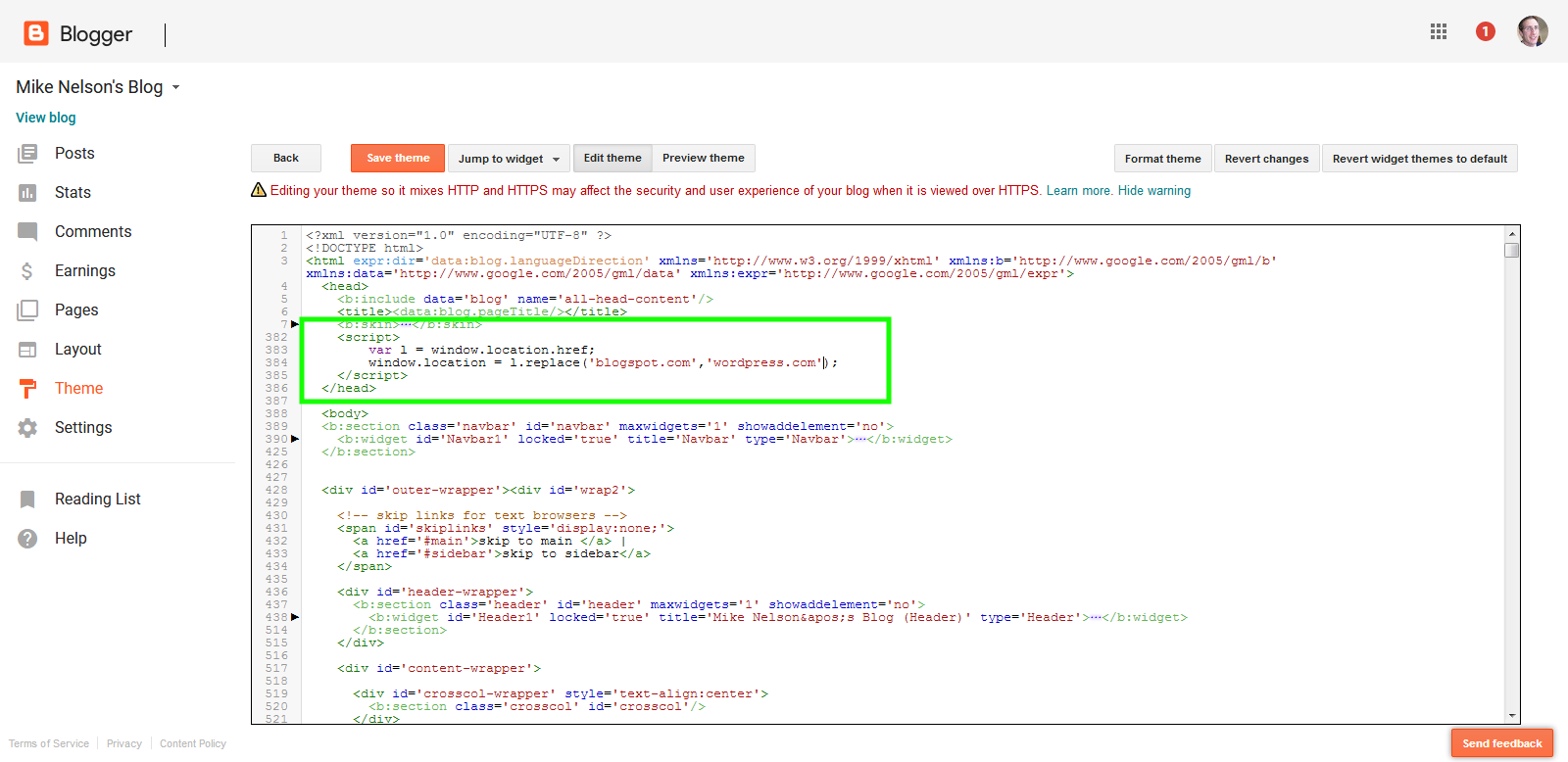Expand the blog selector dropdown arrow
The width and height of the screenshot is (1568, 762).
176,87
